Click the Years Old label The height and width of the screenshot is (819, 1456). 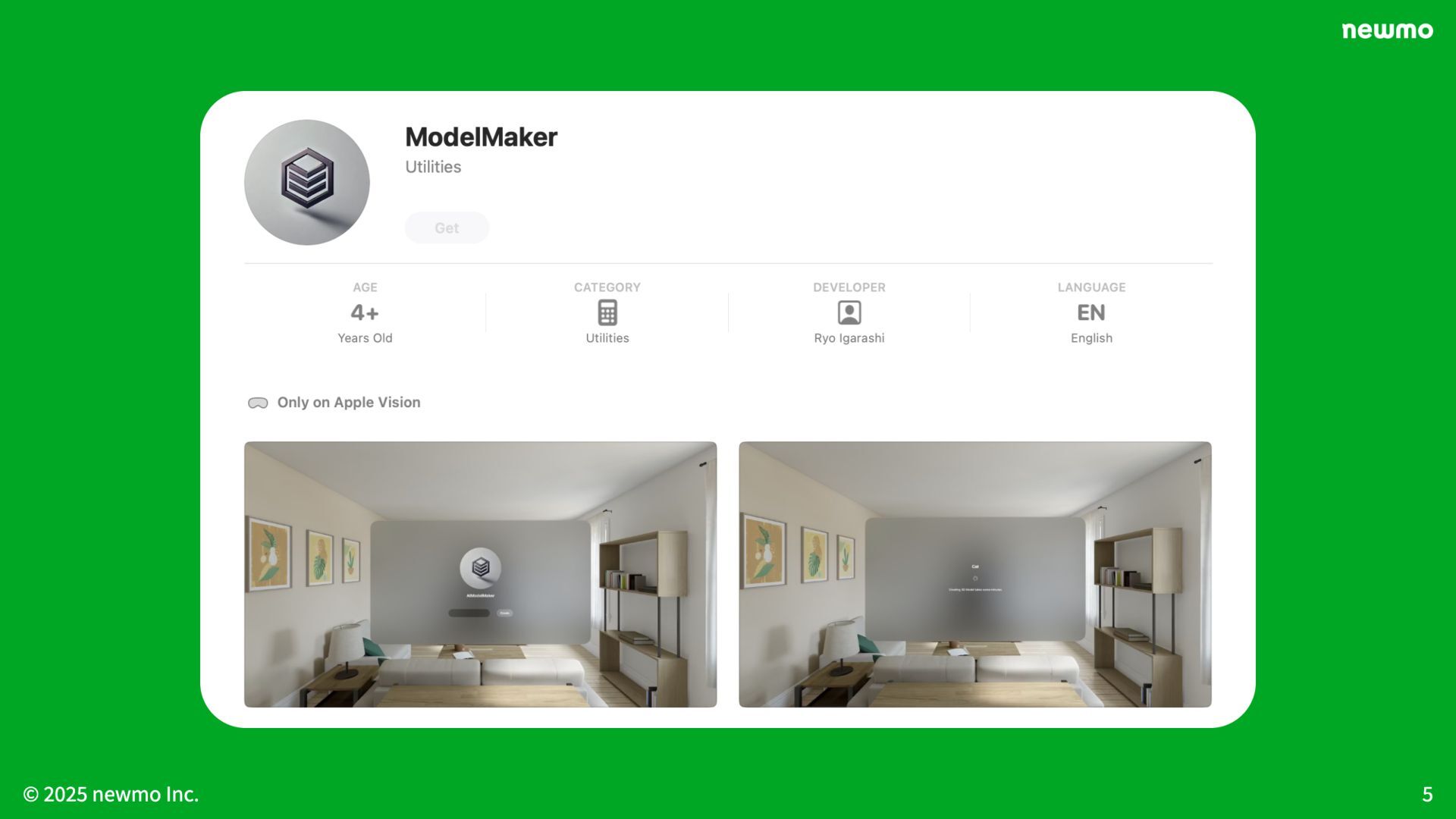[365, 338]
